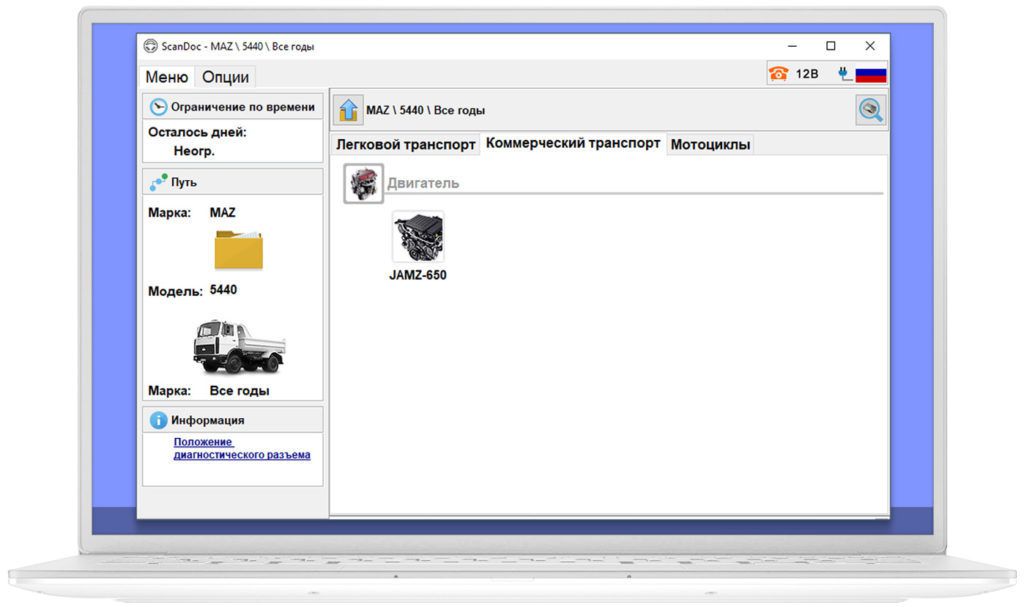Click the Двигатель engine category icon

pos(363,184)
